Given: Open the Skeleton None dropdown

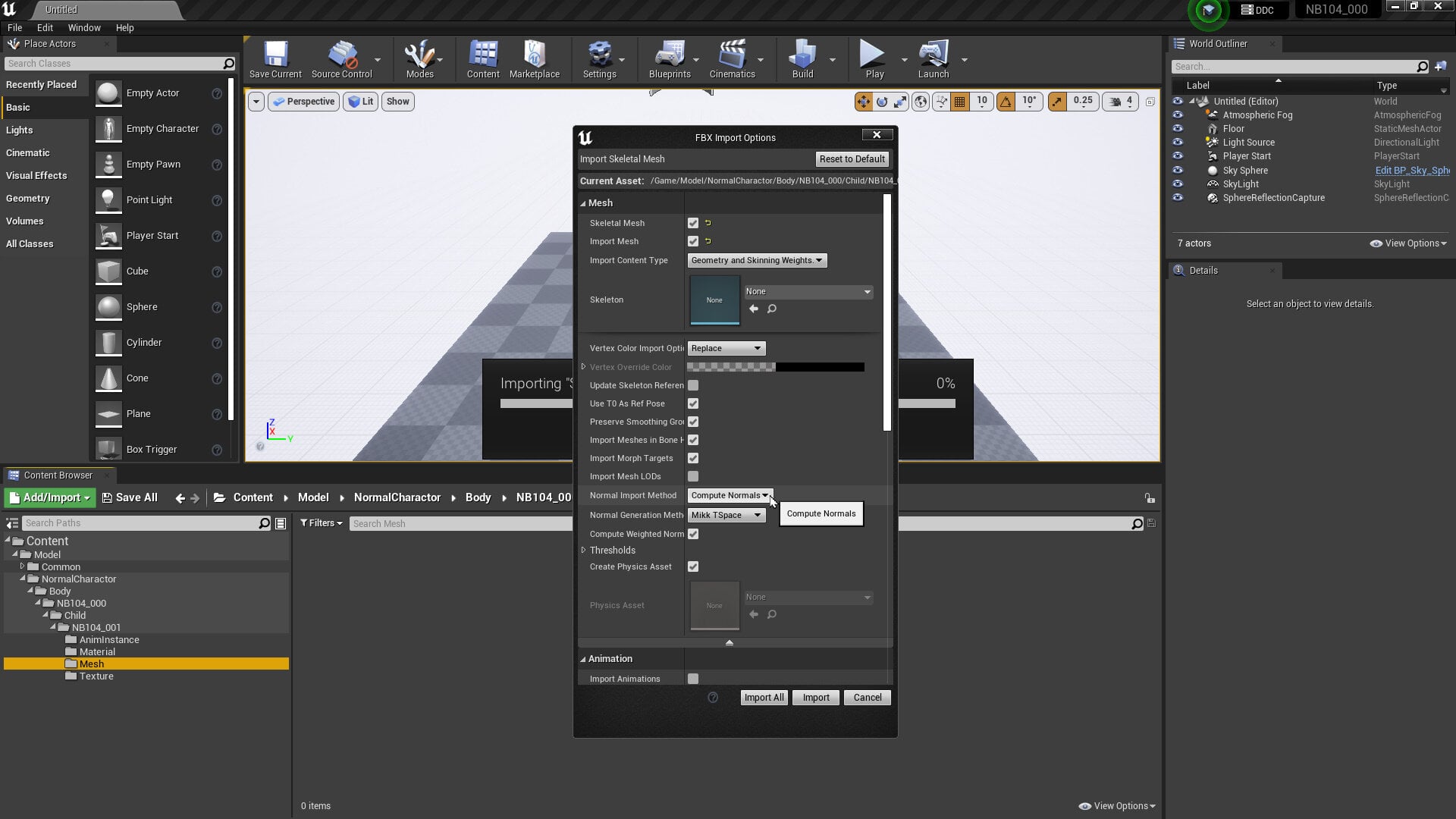Looking at the screenshot, I should click(x=808, y=292).
